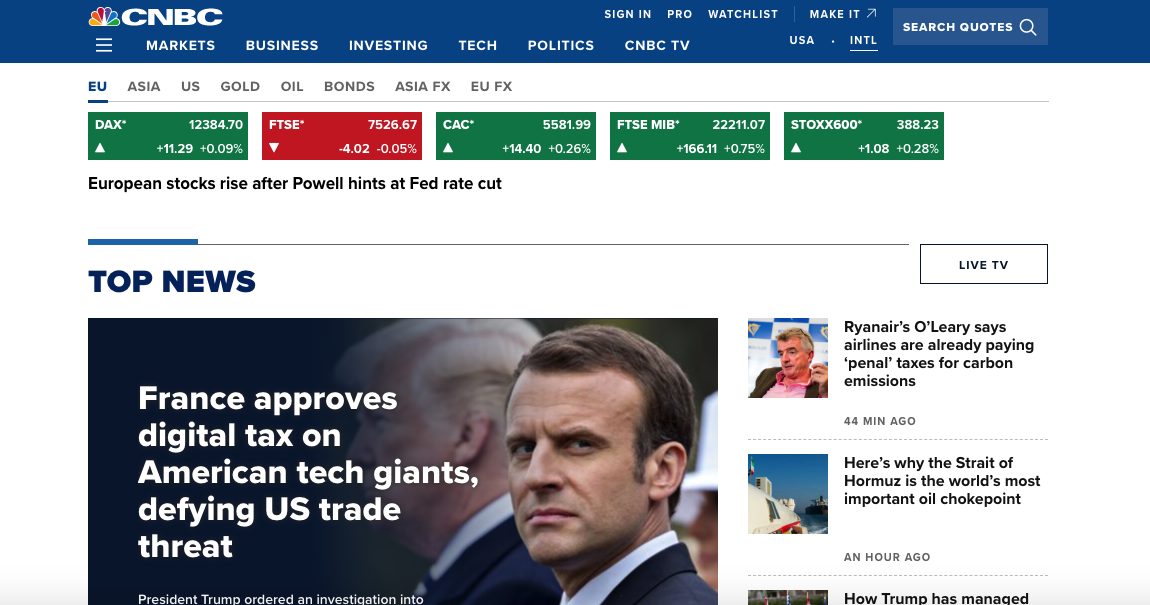The width and height of the screenshot is (1150, 605).
Task: Open the Ryanair O'Leary thumbnail
Action: (788, 358)
